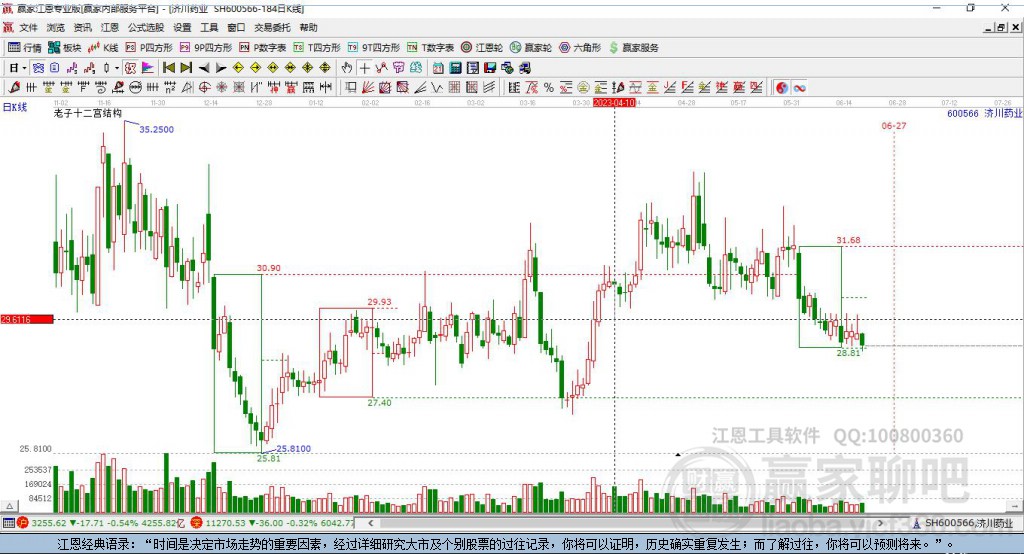Screen dimensions: 1024x554
Task: Select the percent % tool
Action: click(549, 88)
